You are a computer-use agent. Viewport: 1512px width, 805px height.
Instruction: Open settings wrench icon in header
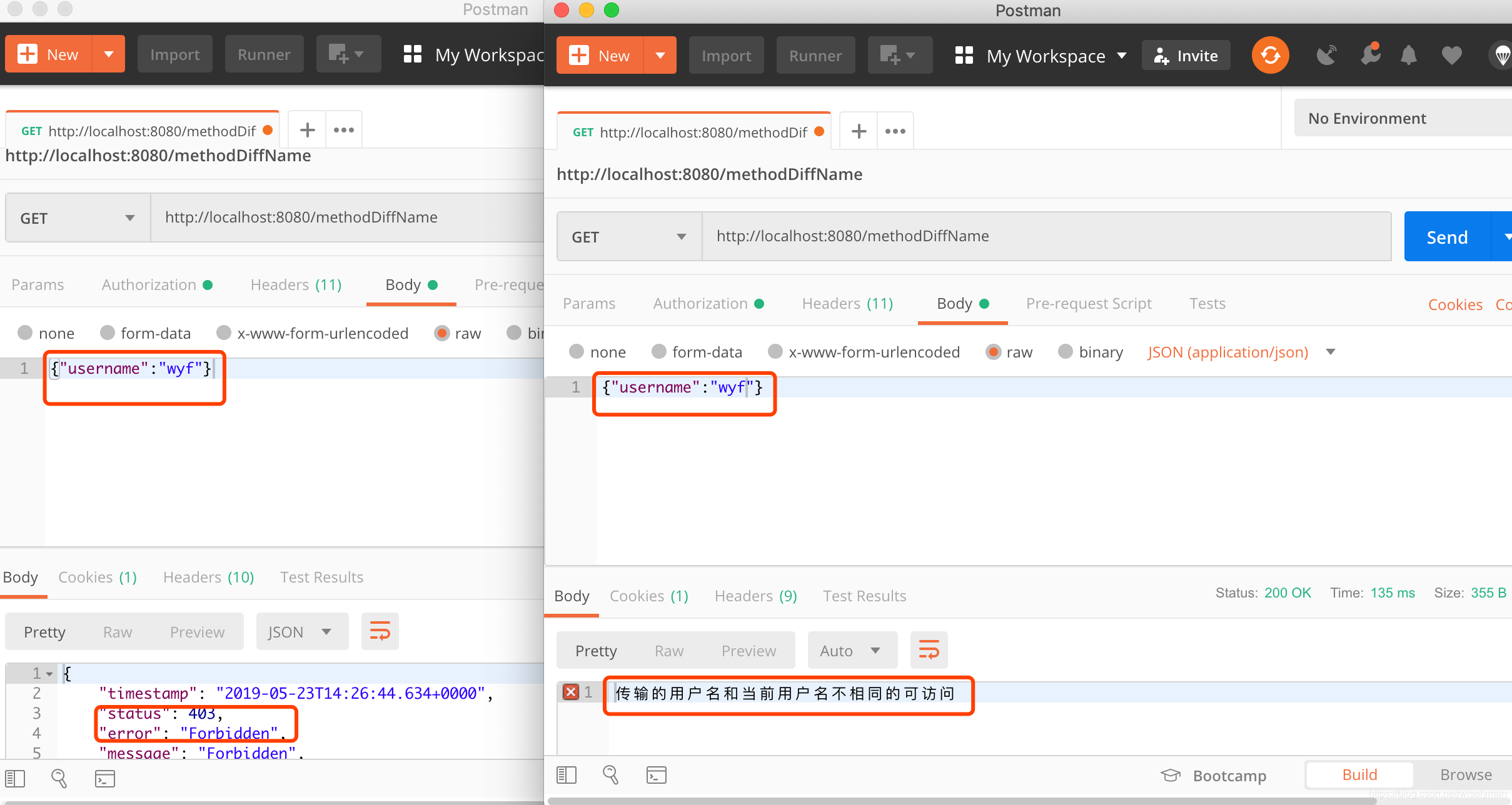point(1370,55)
